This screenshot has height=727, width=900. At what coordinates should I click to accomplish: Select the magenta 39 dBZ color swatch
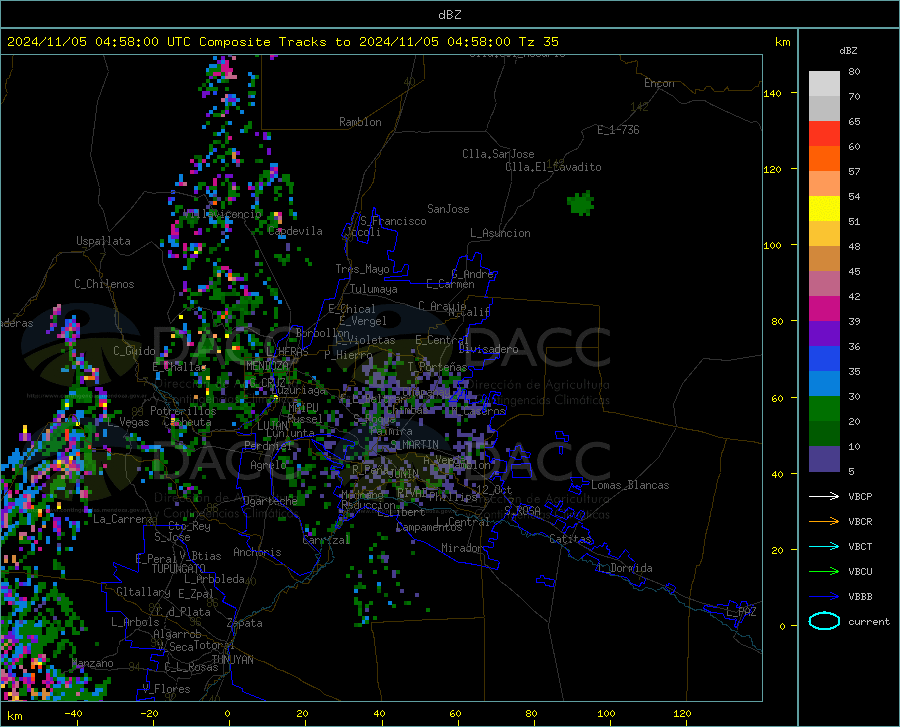click(x=824, y=309)
